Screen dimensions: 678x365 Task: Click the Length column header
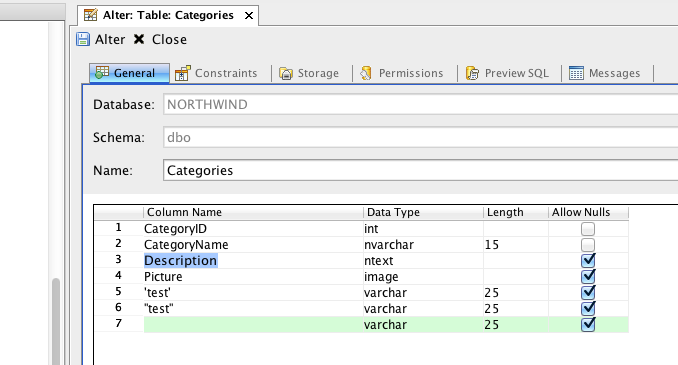pyautogui.click(x=516, y=212)
